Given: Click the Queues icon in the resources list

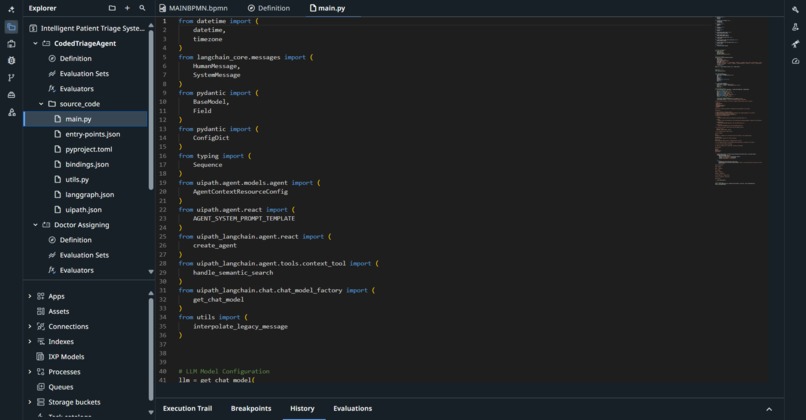Looking at the screenshot, I should tap(41, 387).
